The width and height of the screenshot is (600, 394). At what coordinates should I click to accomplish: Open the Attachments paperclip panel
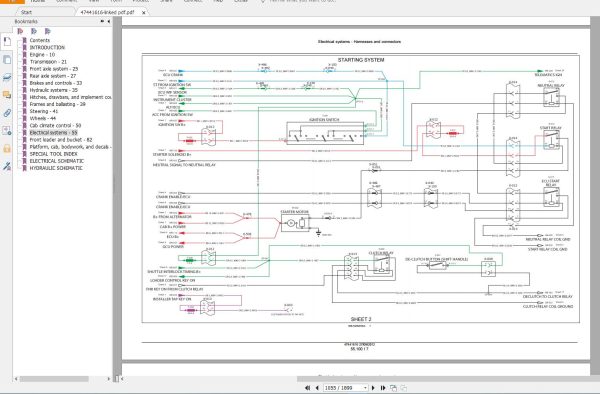pyautogui.click(x=7, y=112)
